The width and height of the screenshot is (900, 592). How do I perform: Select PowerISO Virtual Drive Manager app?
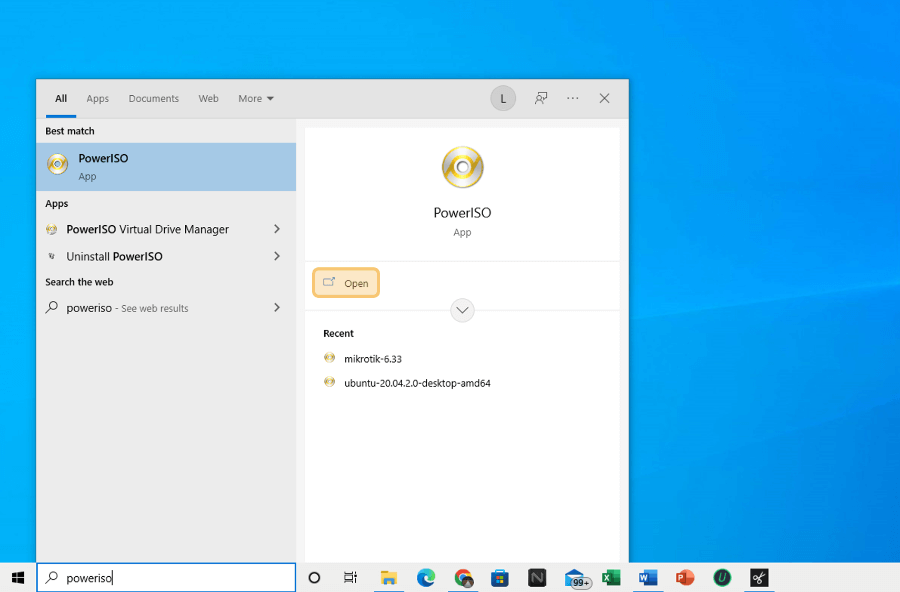[166, 229]
